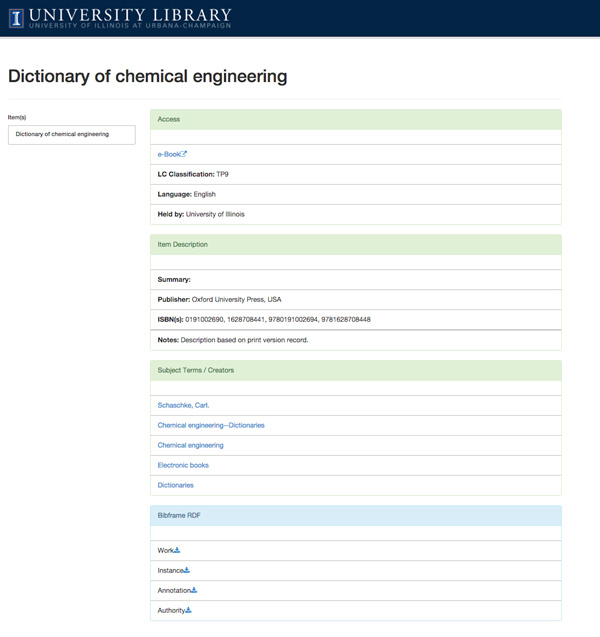Screen dimensions: 600x637
Task: Click the Item Description panel header
Action: click(355, 244)
